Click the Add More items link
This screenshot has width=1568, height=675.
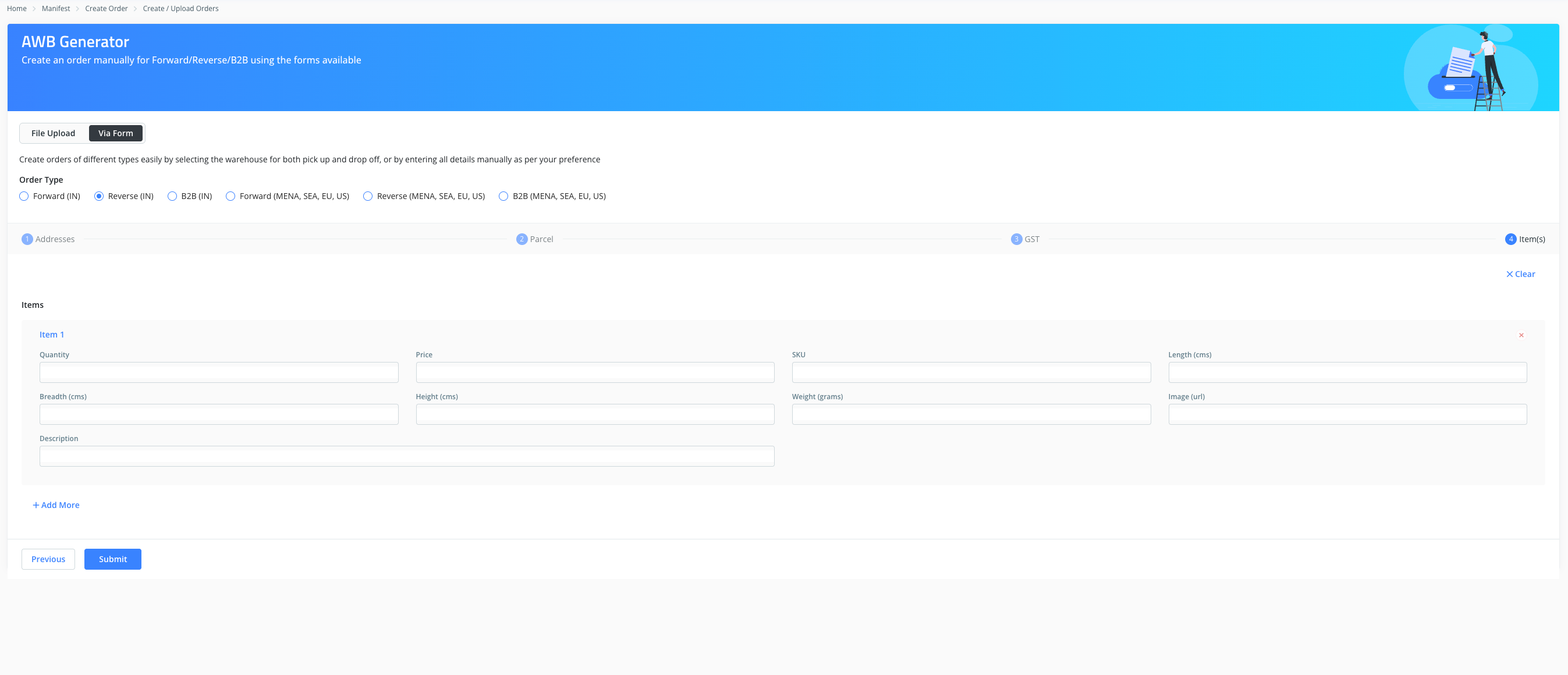56,505
